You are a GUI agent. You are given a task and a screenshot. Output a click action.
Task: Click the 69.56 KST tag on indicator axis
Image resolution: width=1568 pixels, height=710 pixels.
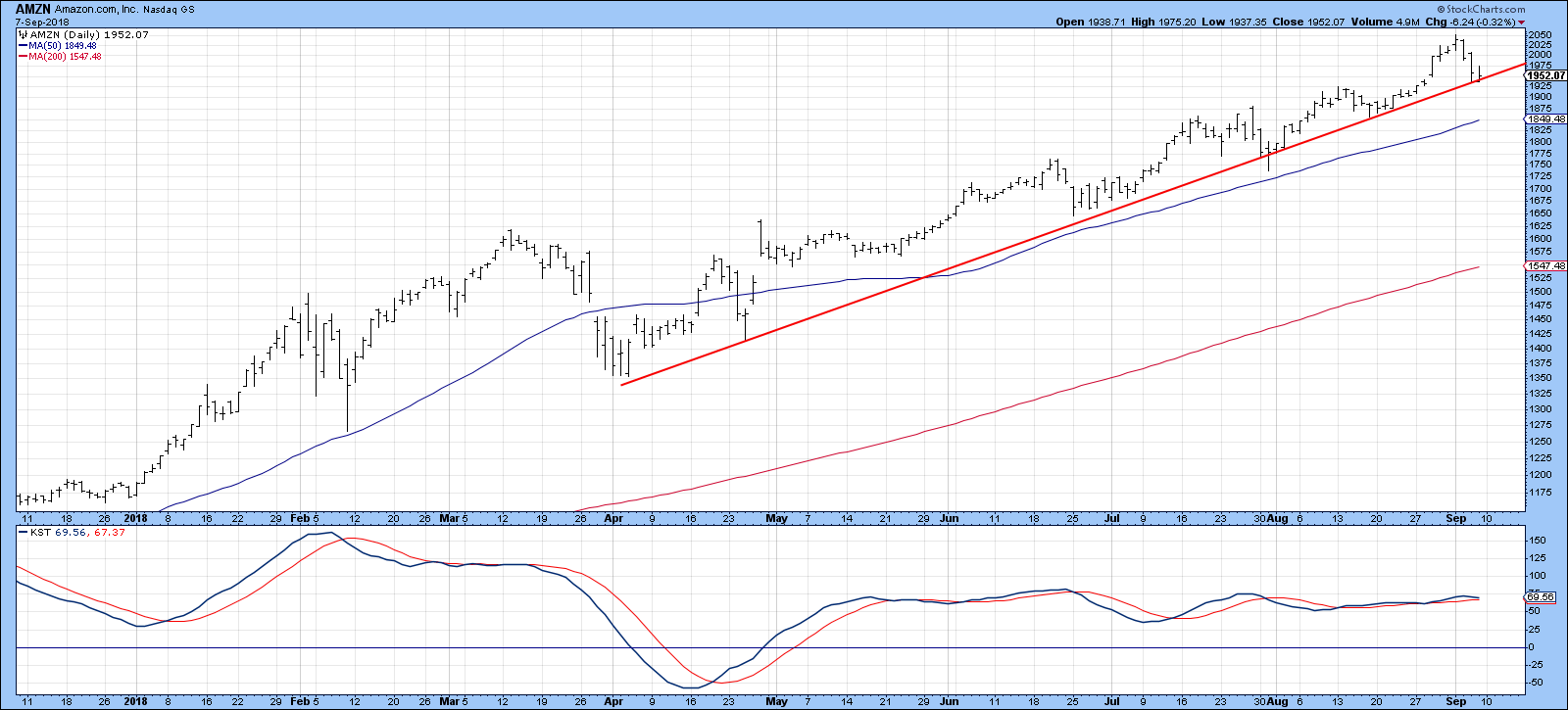click(x=1542, y=596)
